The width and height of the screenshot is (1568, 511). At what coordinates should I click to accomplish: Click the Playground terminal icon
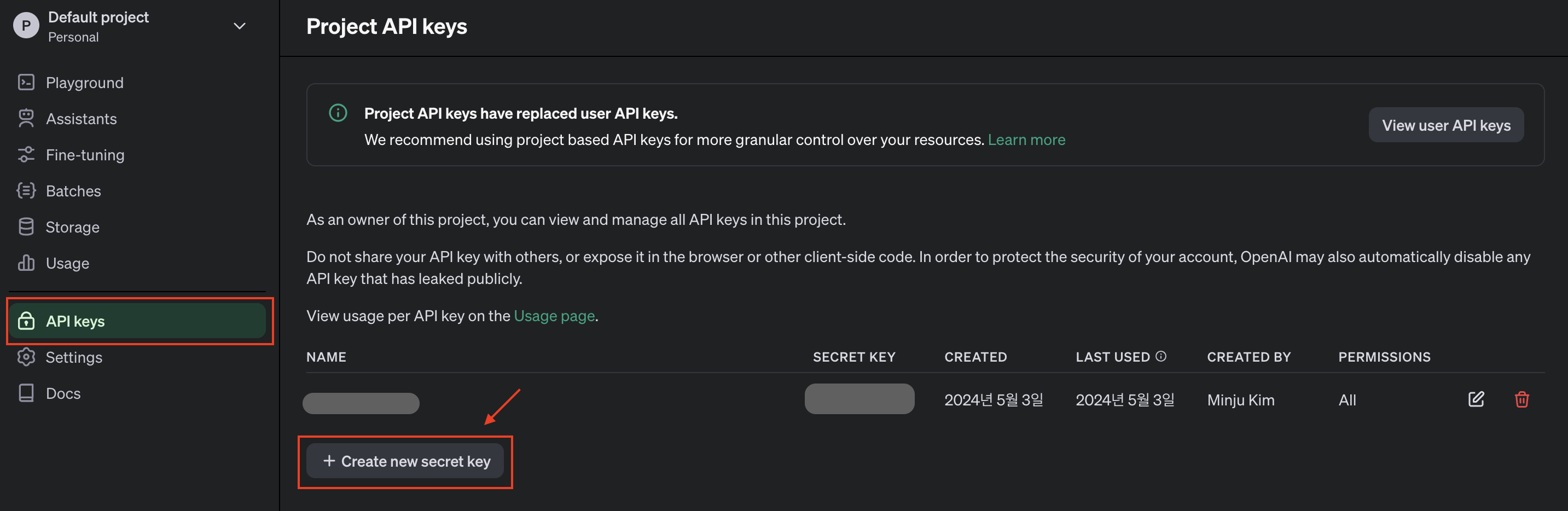pyautogui.click(x=26, y=82)
